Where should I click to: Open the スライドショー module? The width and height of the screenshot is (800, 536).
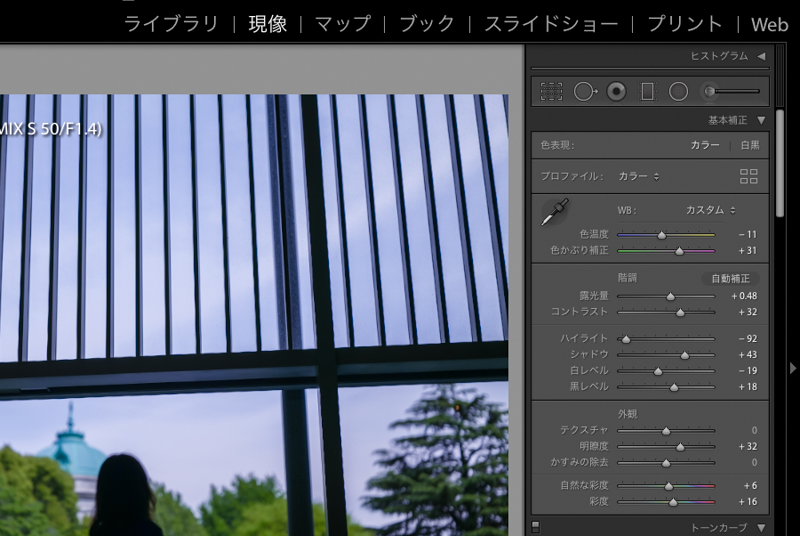(x=551, y=23)
